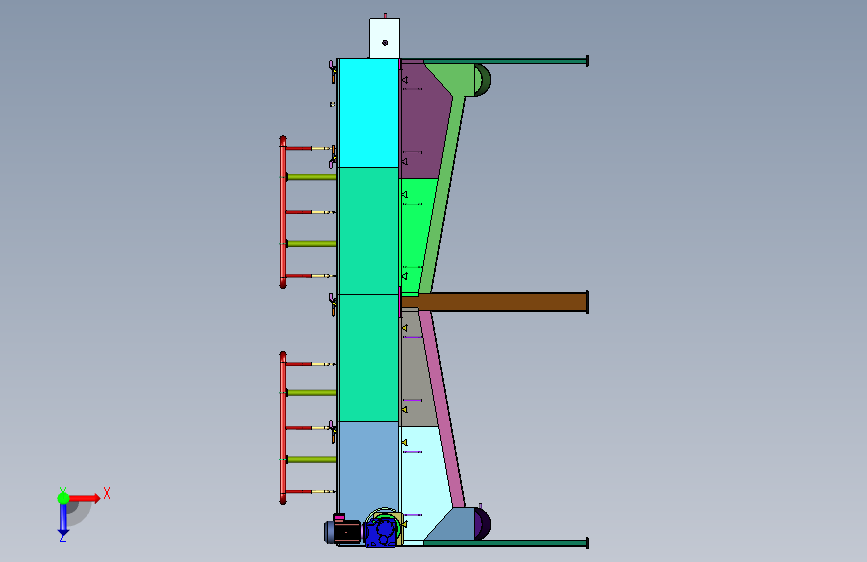Click the green Y axis dot of triad
Viewport: 867px width, 562px height.
tap(63, 498)
